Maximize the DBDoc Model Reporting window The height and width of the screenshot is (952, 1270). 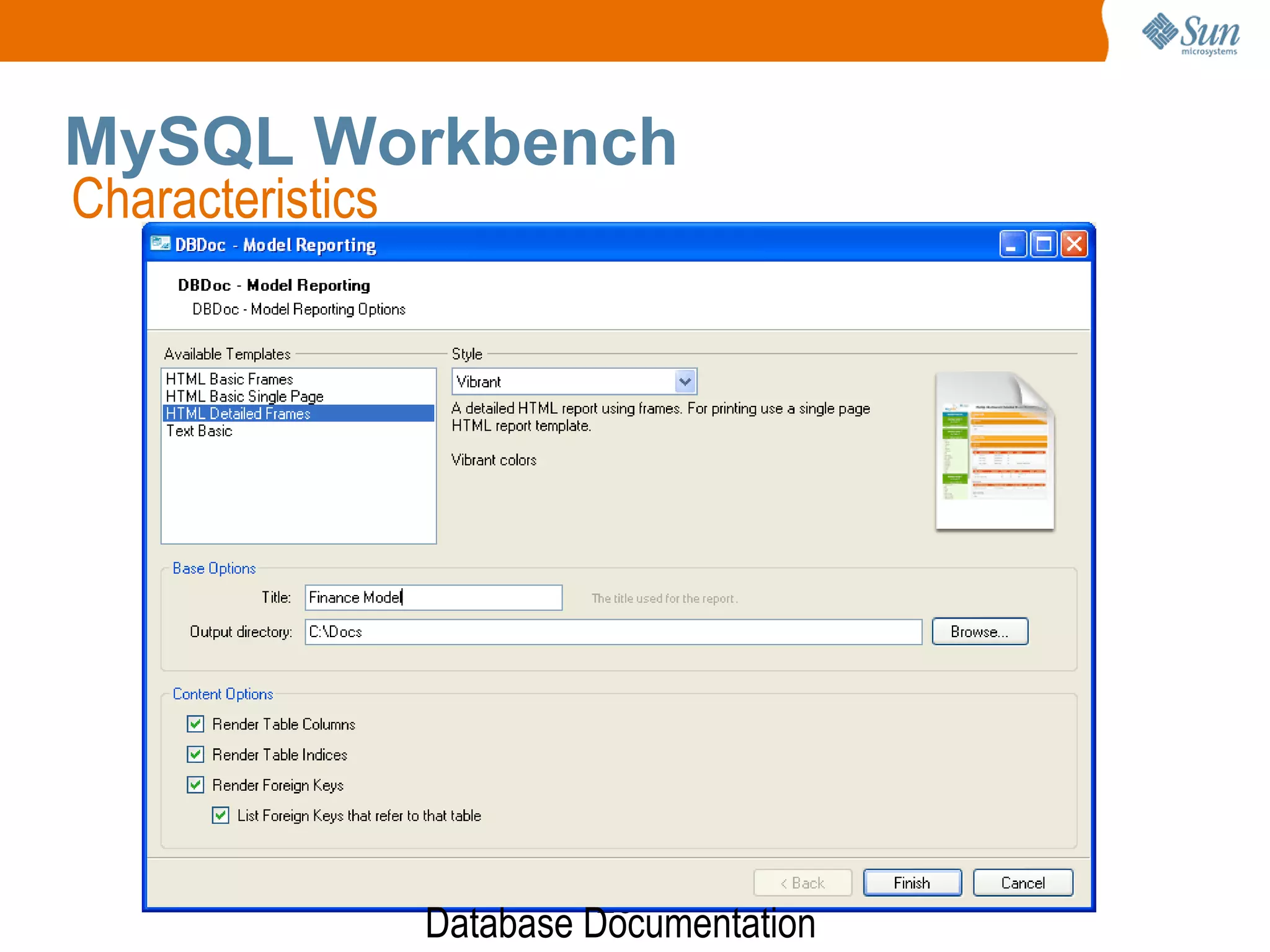click(1044, 244)
